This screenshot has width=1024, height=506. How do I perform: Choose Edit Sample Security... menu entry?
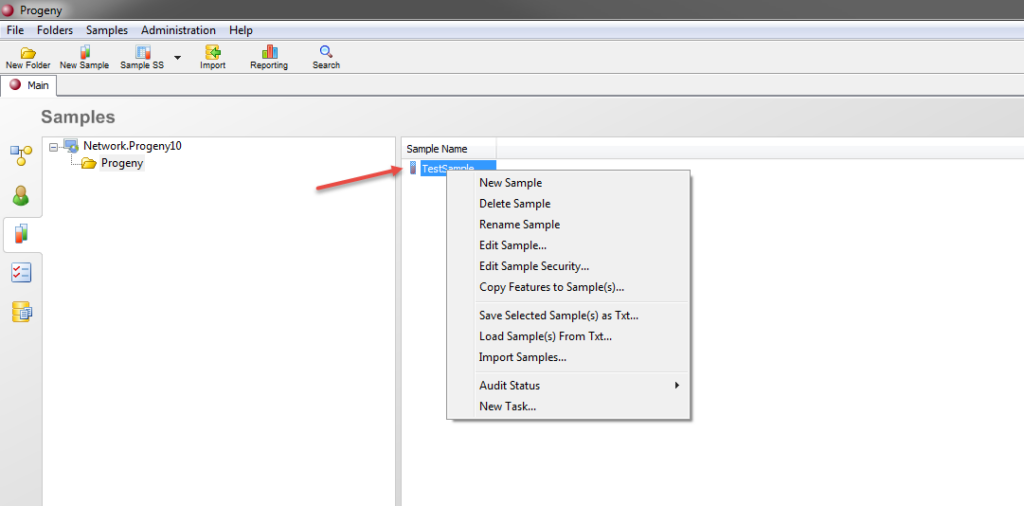click(568, 266)
